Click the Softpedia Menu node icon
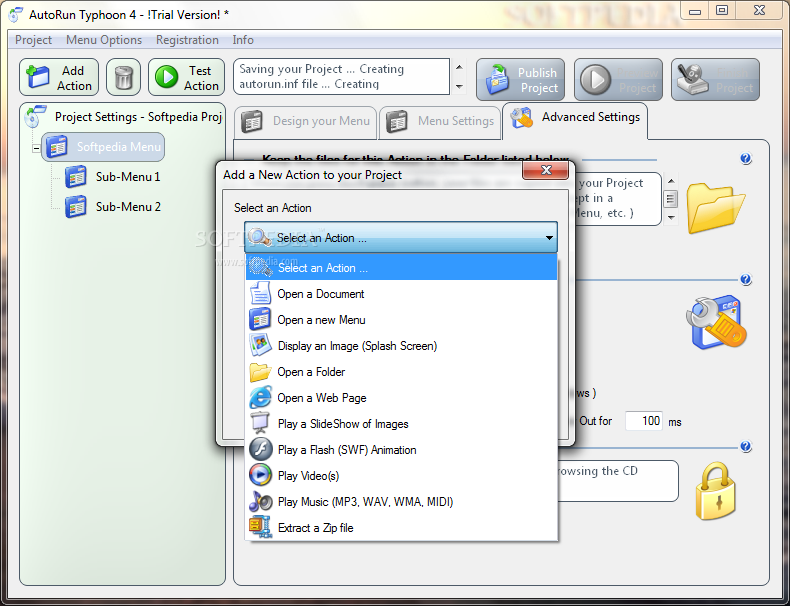 click(57, 147)
